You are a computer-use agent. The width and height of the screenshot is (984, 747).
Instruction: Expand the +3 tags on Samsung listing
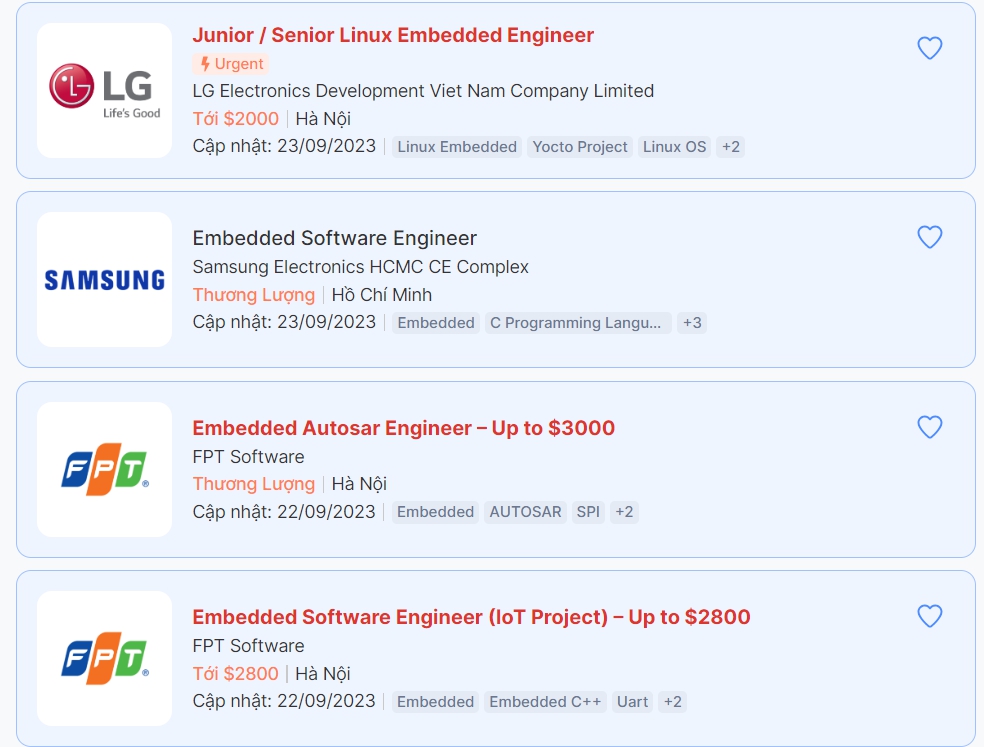(692, 323)
